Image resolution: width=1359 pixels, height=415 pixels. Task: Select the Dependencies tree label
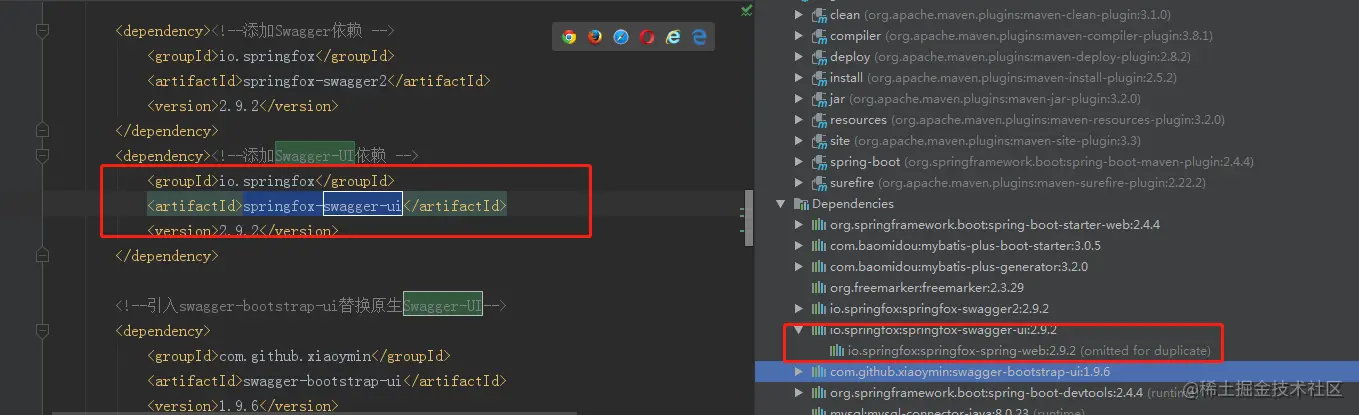pyautogui.click(x=853, y=204)
